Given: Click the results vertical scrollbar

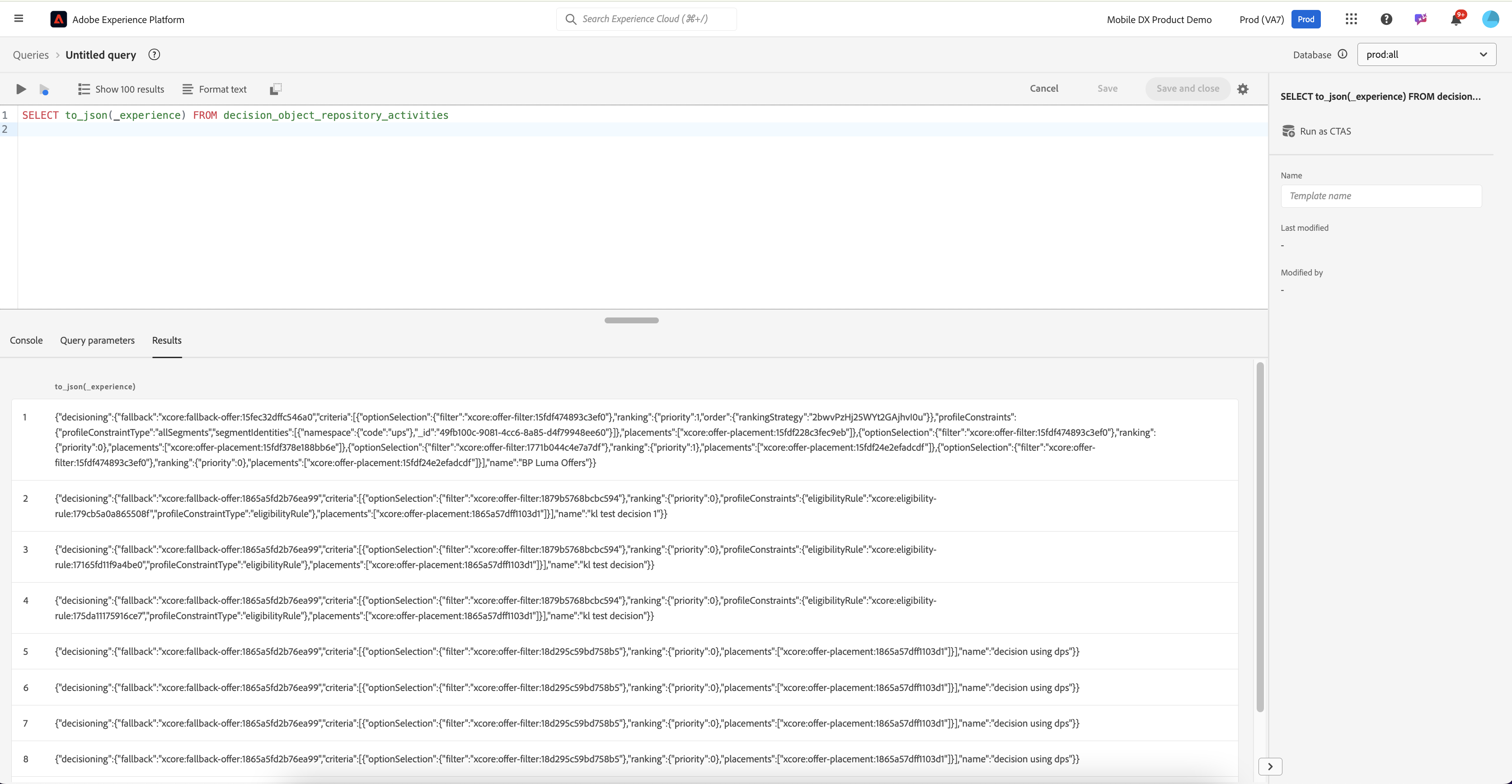Looking at the screenshot, I should 1259,537.
